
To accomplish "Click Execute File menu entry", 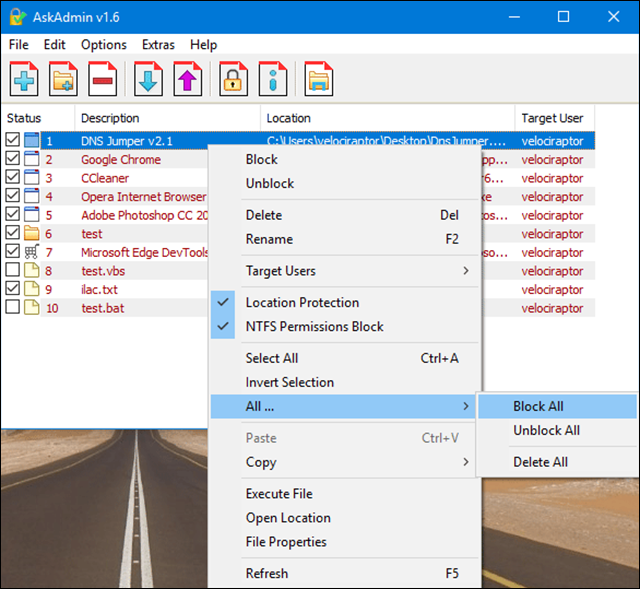I will (345, 494).
